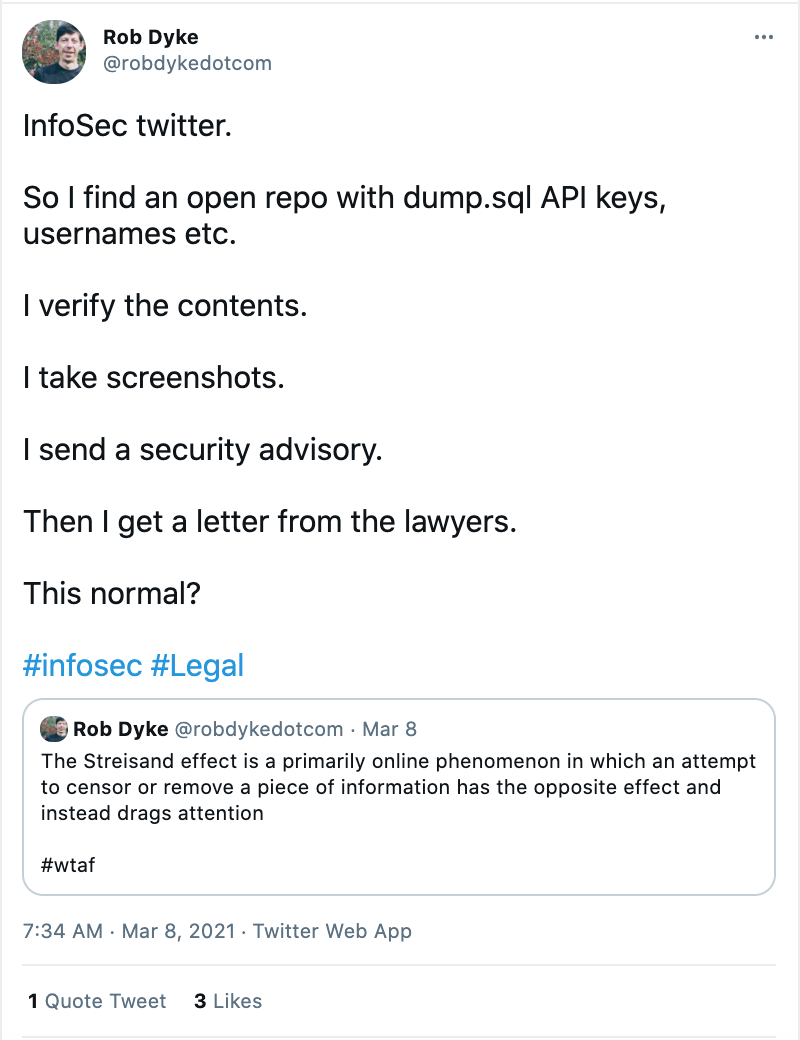Open the #infosec hashtag
The height and width of the screenshot is (1040, 800).
[x=82, y=665]
